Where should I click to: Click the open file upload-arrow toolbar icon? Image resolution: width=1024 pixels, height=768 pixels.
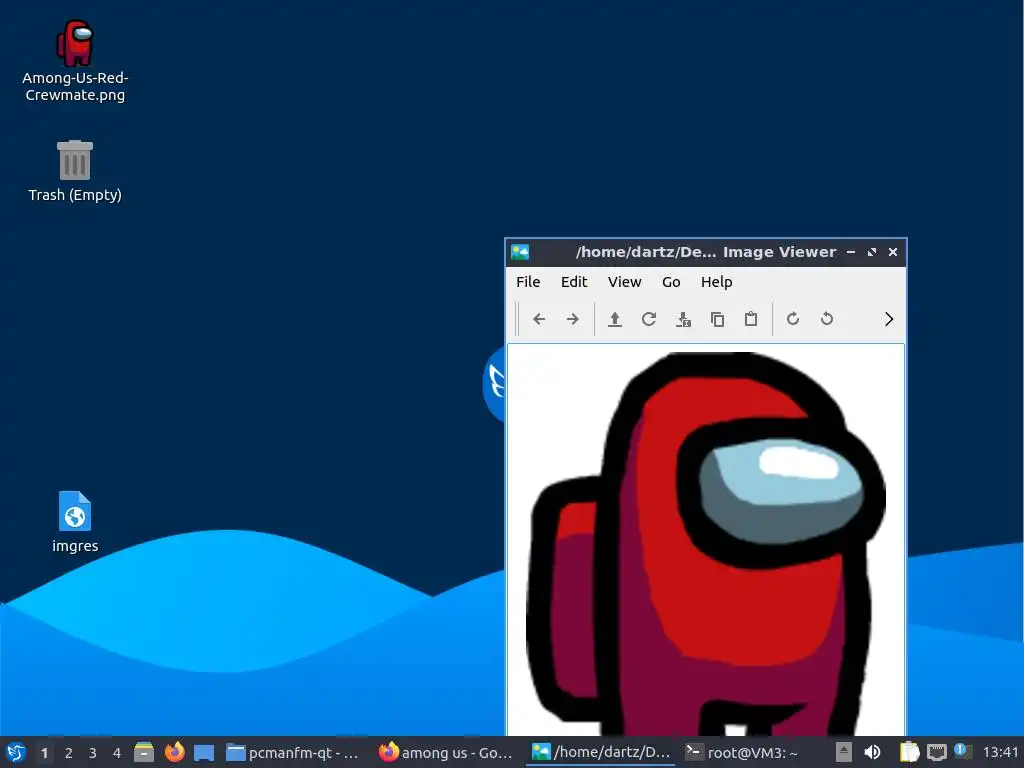pos(615,319)
